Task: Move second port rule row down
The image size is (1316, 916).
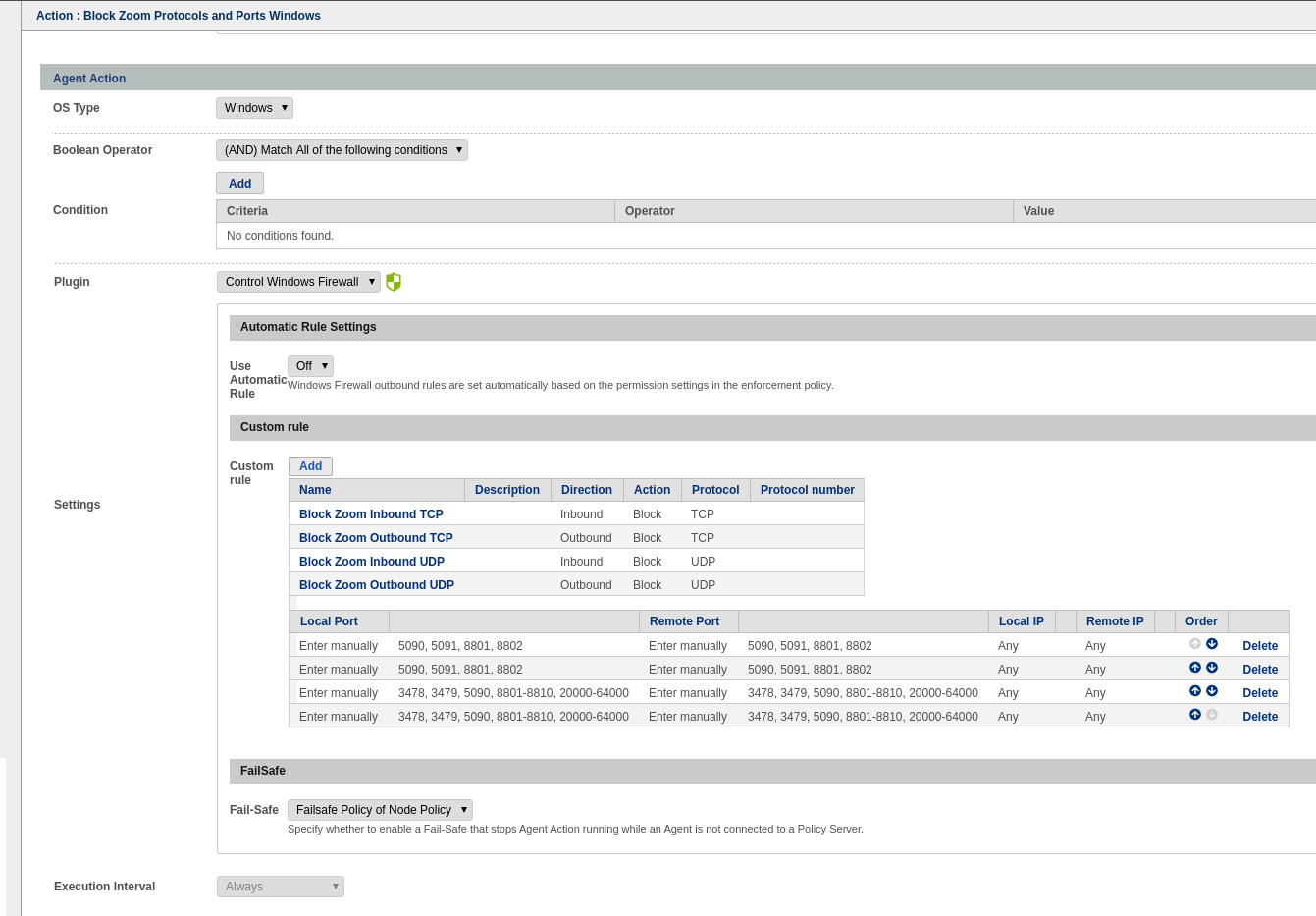Action: (1212, 668)
